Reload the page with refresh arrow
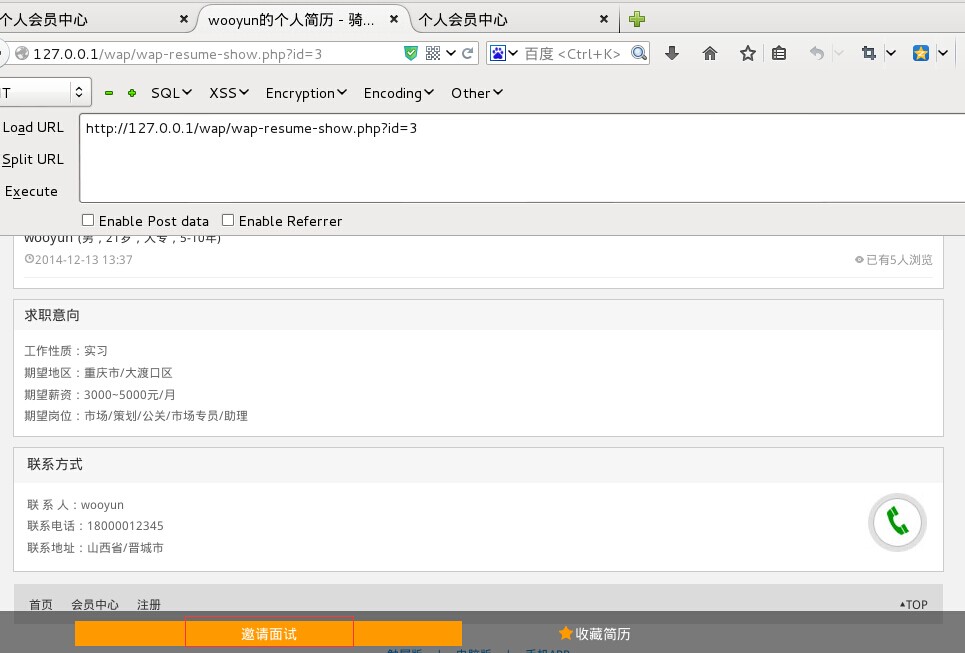This screenshot has width=965, height=653. [468, 54]
